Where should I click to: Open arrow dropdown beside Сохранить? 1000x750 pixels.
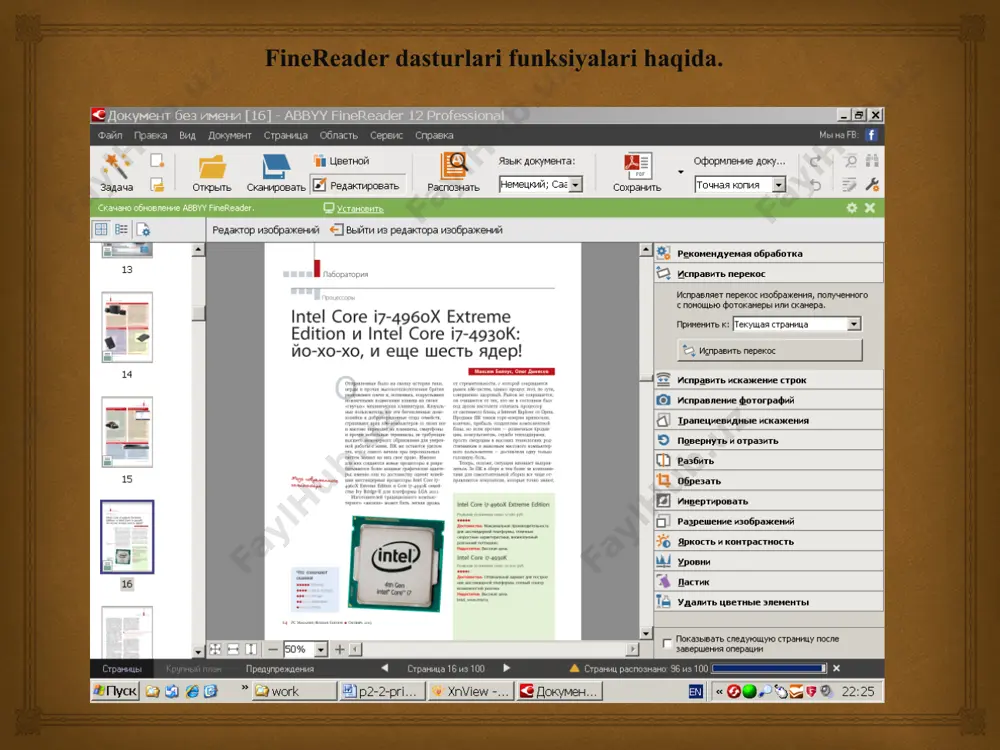[680, 172]
